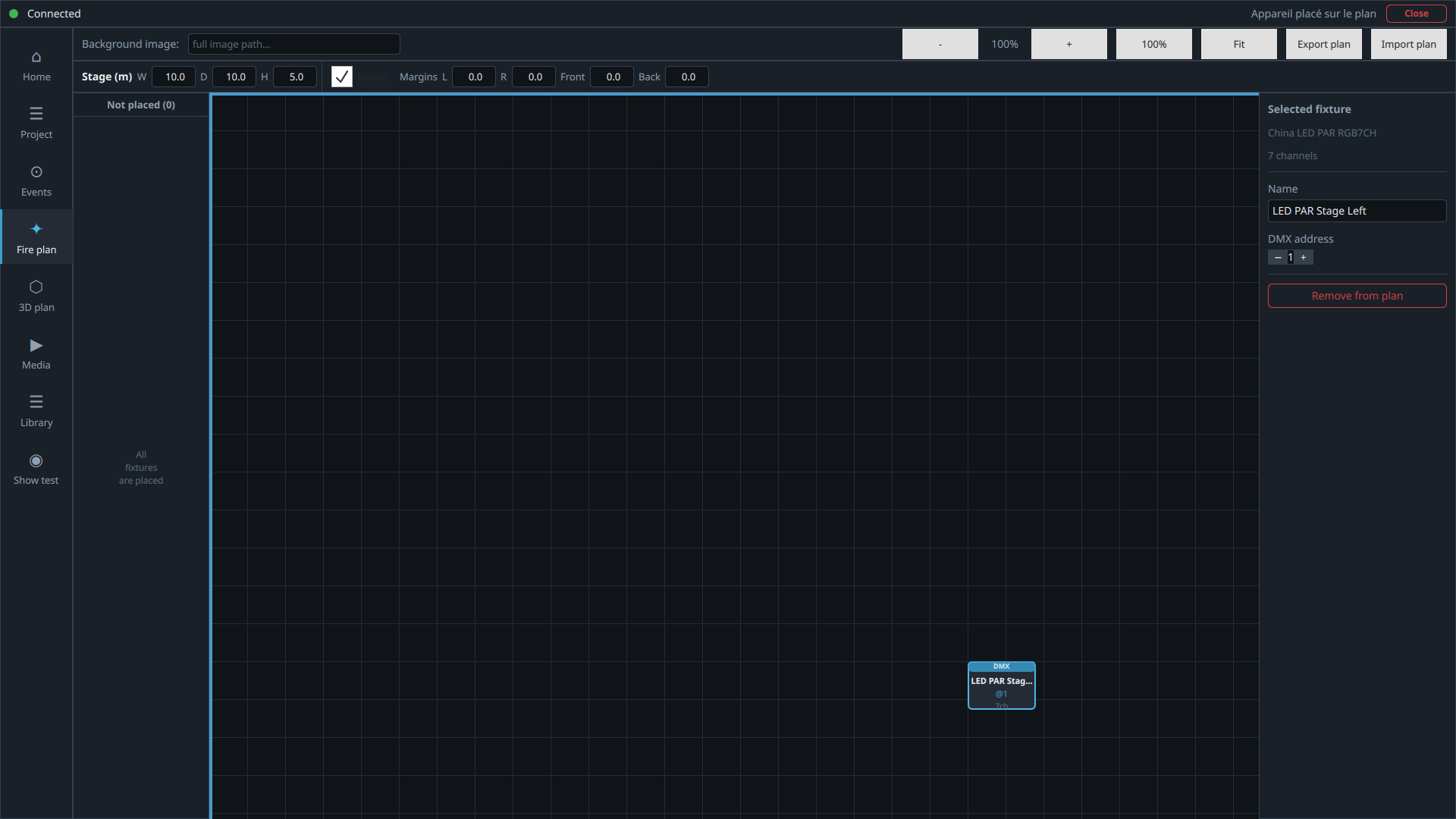Close the notification with Close button
Image resolution: width=1456 pixels, height=819 pixels.
pos(1417,14)
